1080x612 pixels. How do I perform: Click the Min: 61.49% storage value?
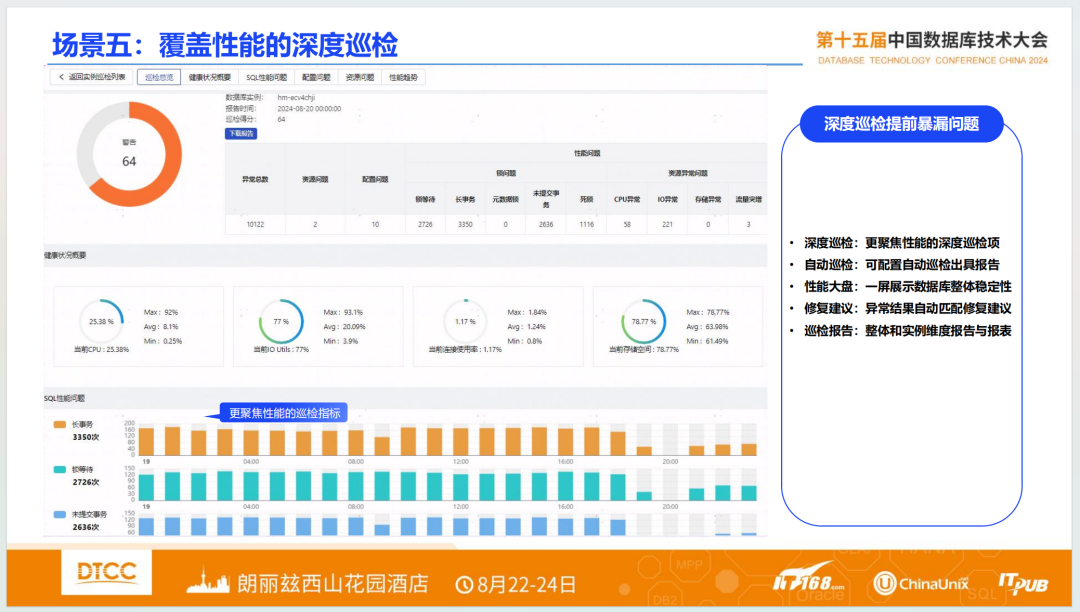pyautogui.click(x=707, y=341)
